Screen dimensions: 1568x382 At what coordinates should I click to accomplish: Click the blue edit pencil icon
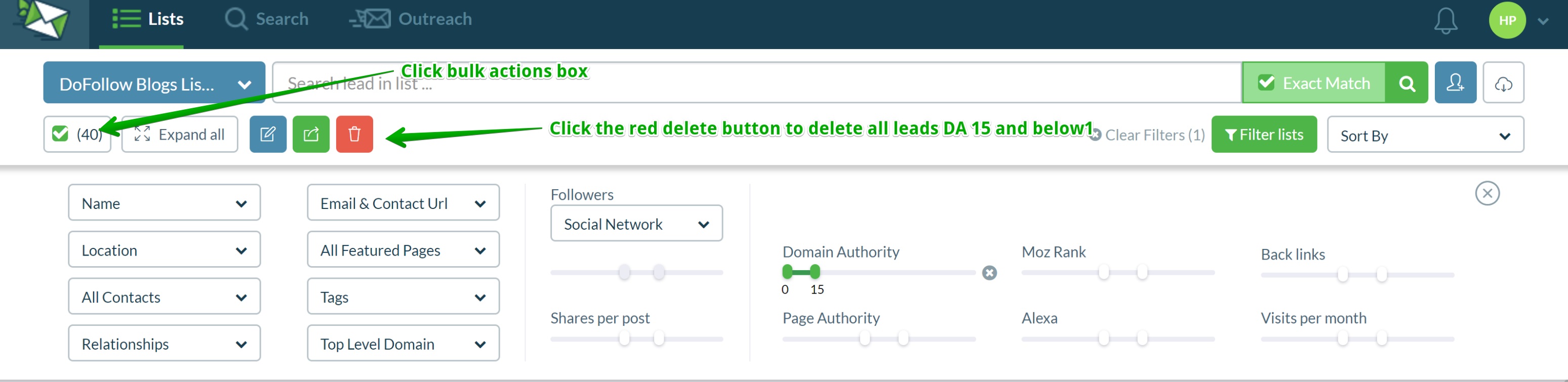tap(268, 134)
